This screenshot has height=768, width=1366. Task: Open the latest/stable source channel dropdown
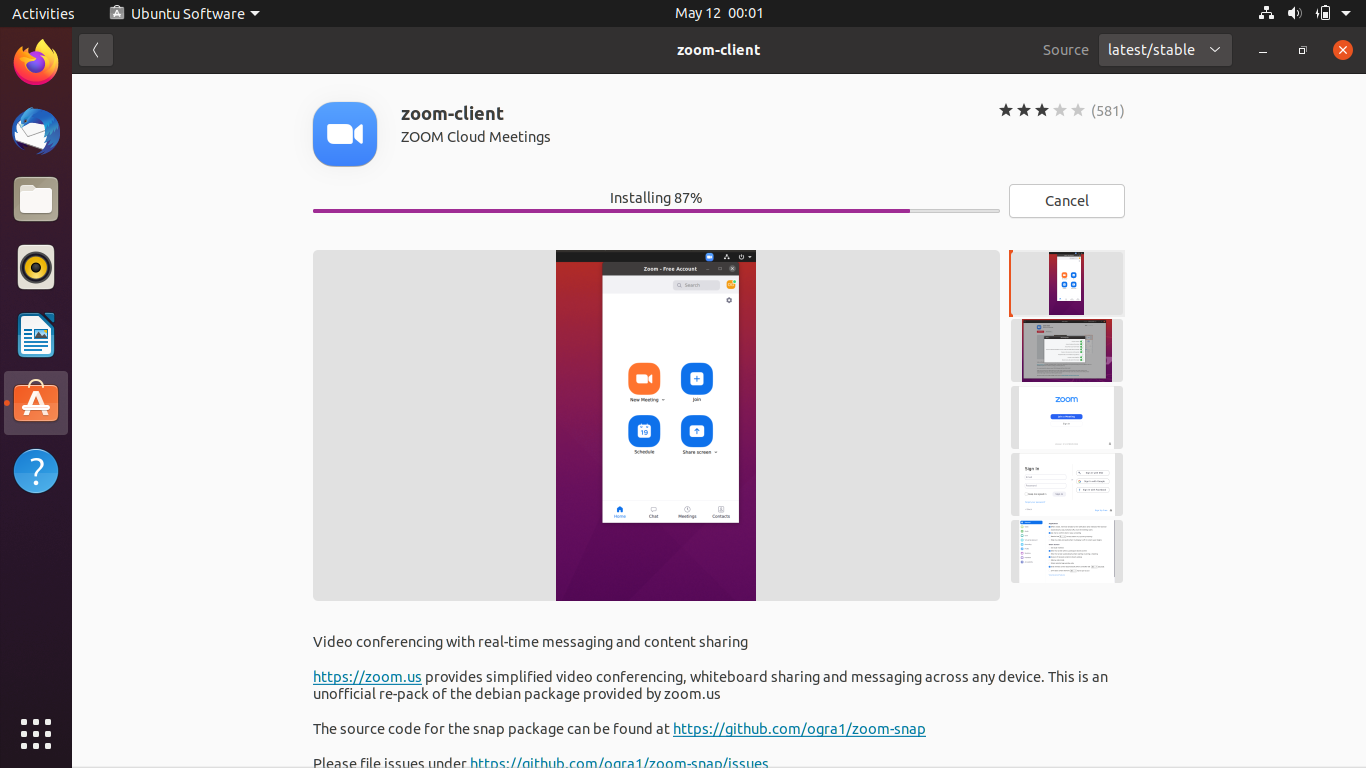tap(1164, 49)
